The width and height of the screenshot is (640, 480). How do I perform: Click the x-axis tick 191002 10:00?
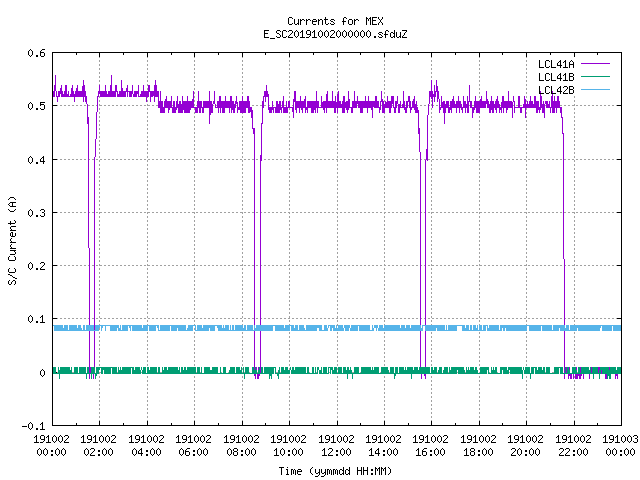point(288,445)
